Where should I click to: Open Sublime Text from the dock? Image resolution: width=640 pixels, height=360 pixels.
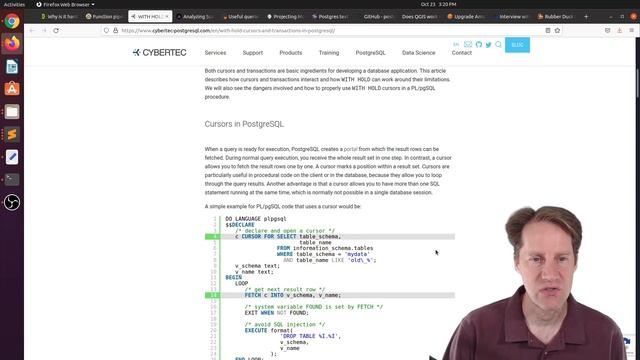click(12, 134)
